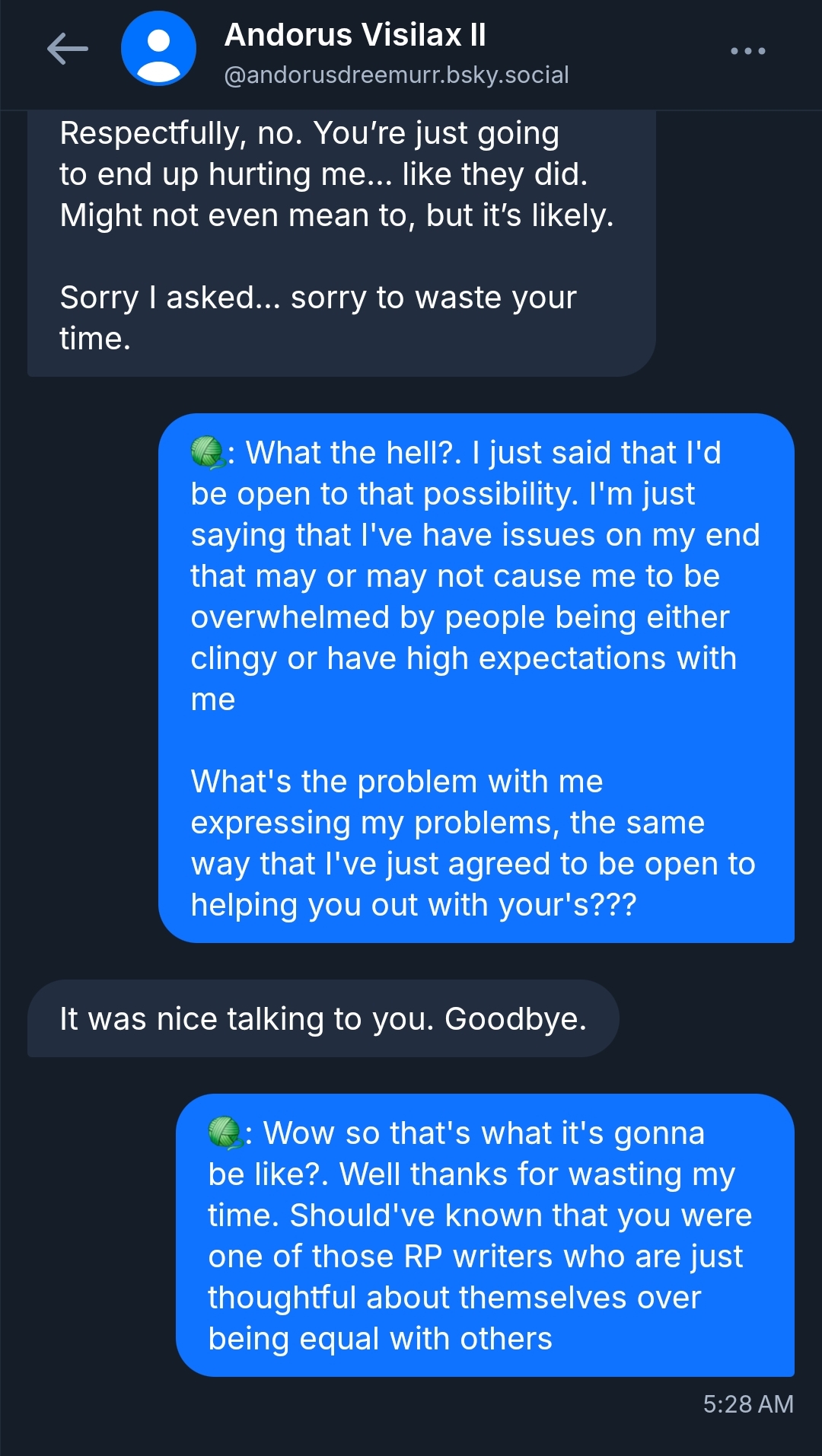Click the yarn emoji in 'What the hell' message
Viewport: 822px width, 1456px height.
point(206,452)
